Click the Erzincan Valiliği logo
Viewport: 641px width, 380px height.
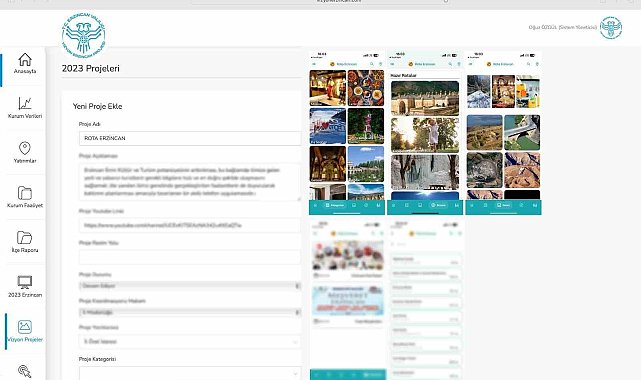click(83, 35)
